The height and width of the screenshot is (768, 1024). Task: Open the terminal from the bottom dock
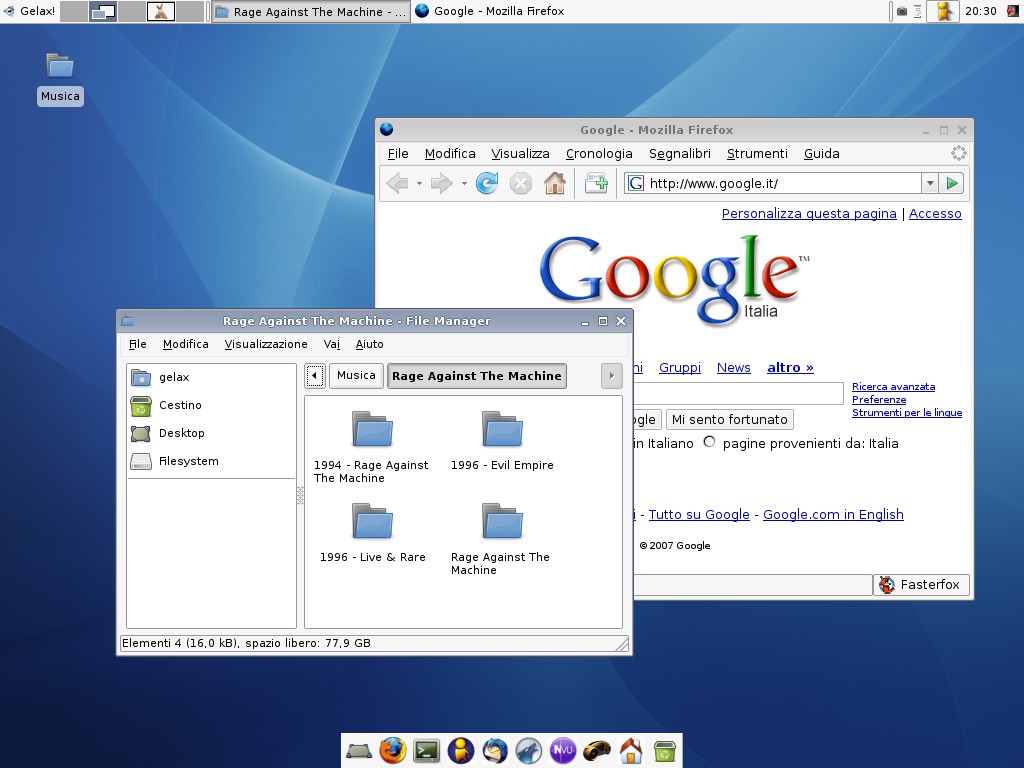tap(426, 751)
